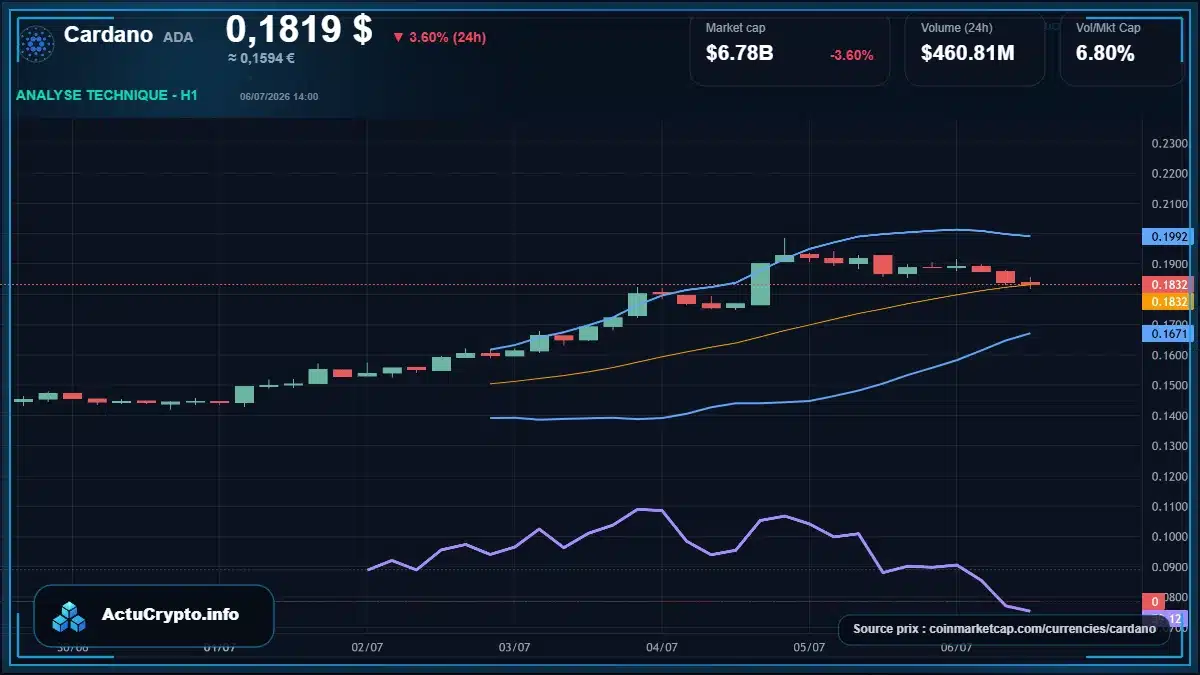Click the $6.78B market cap value
The height and width of the screenshot is (675, 1200).
tap(739, 53)
